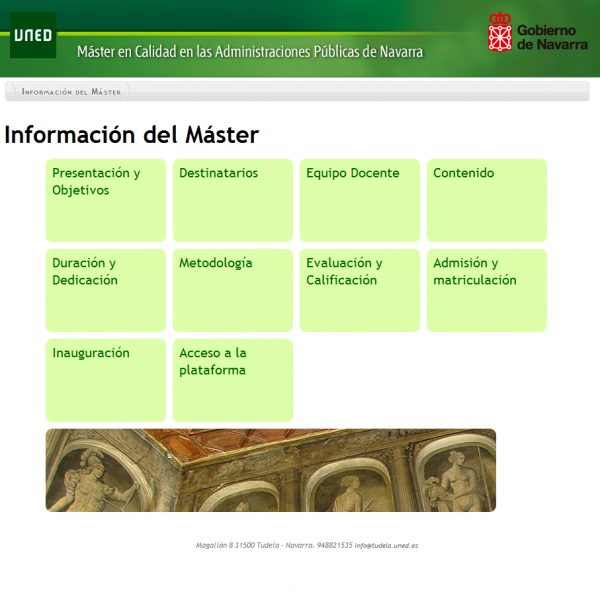
Task: Click the fresco banner image
Action: coord(270,470)
